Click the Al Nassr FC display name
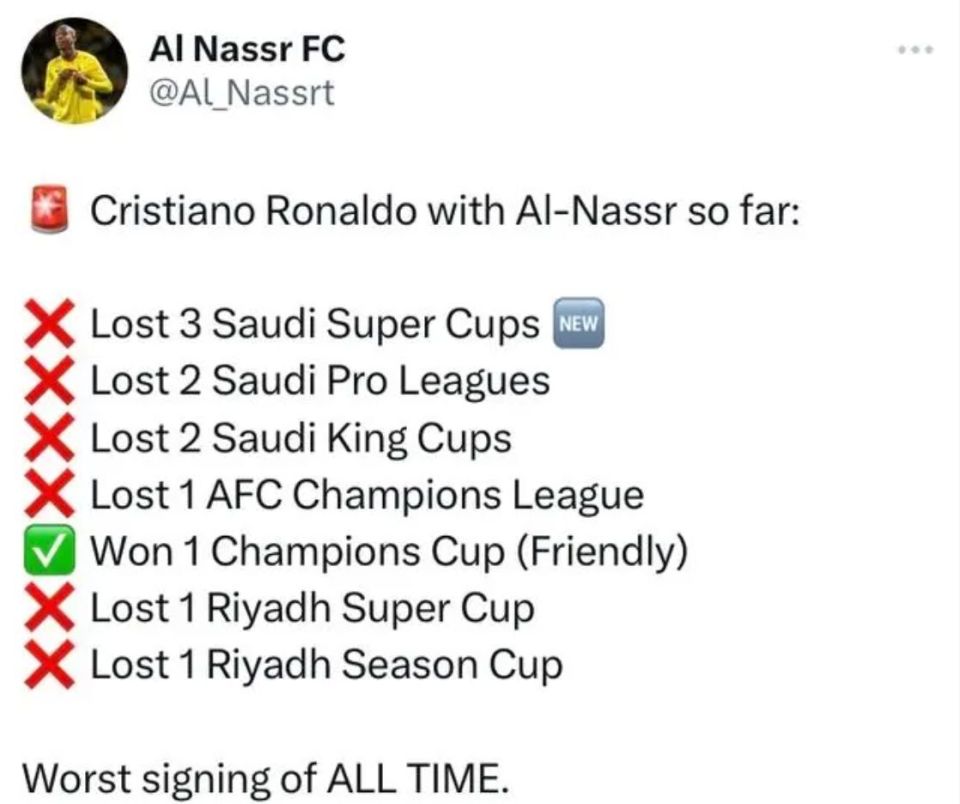The image size is (960, 804). [x=247, y=49]
